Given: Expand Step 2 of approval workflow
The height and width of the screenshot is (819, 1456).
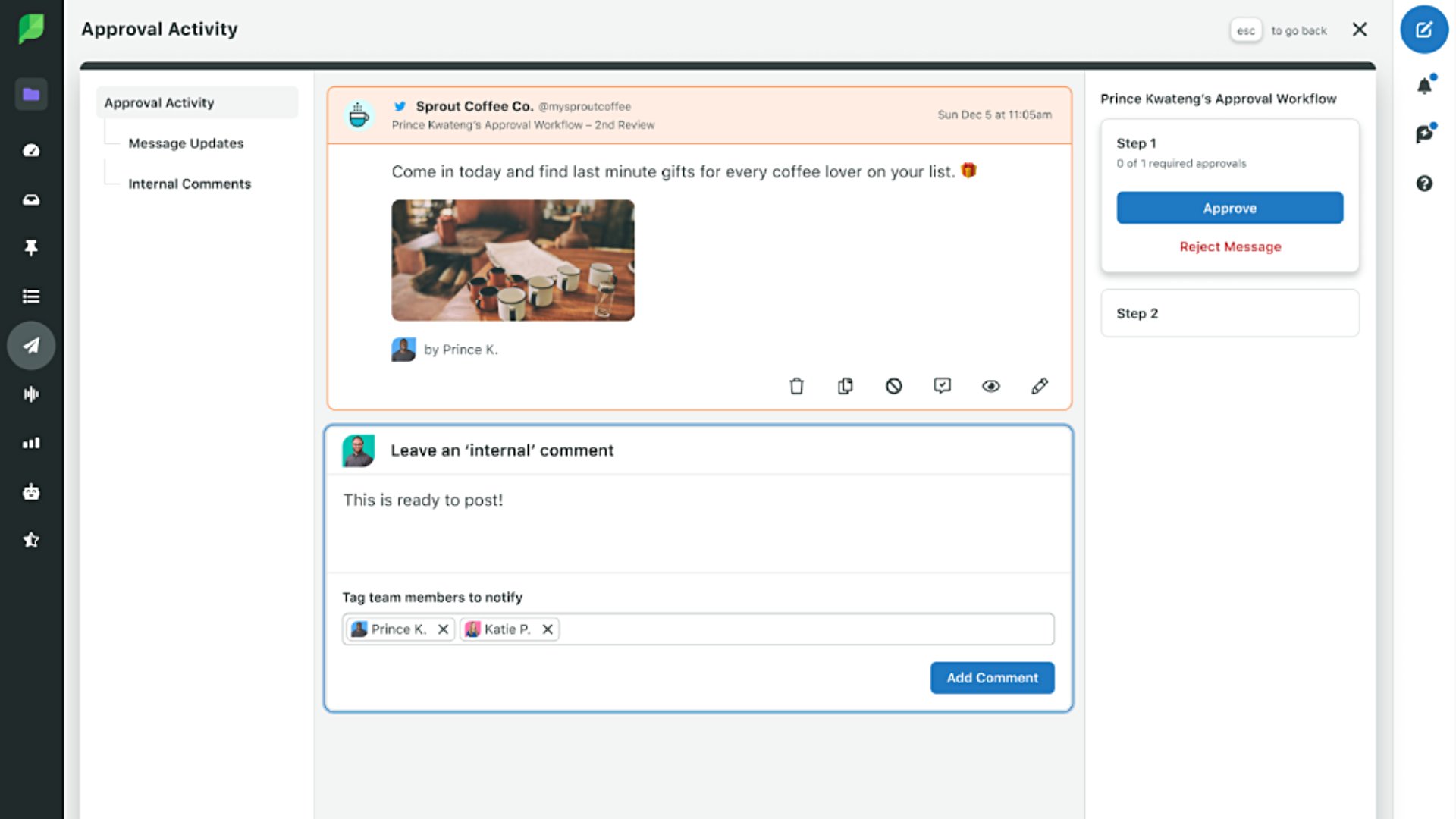Looking at the screenshot, I should click(1228, 313).
